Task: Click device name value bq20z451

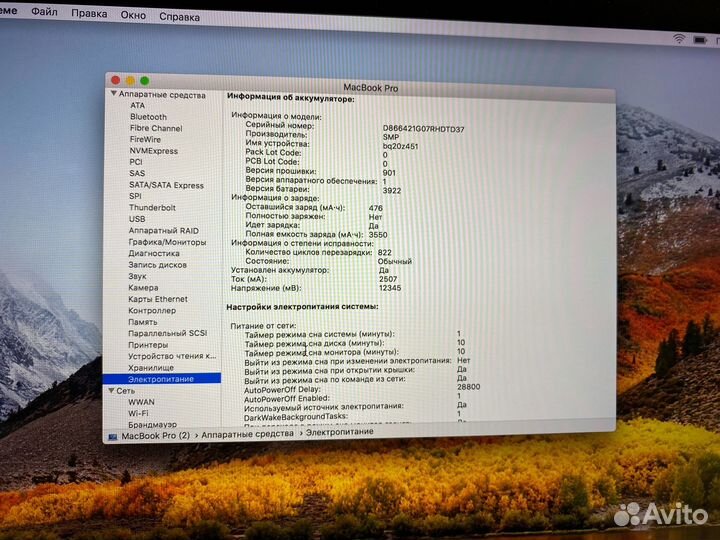Action: coord(400,146)
